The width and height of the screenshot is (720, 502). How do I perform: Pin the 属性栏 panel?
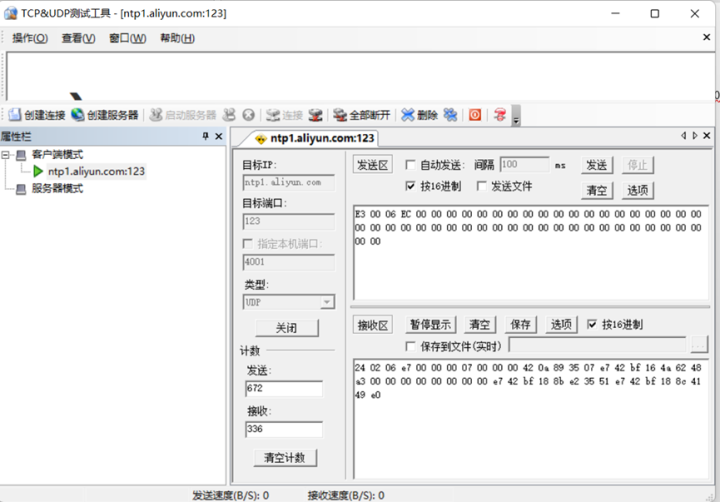coord(205,136)
